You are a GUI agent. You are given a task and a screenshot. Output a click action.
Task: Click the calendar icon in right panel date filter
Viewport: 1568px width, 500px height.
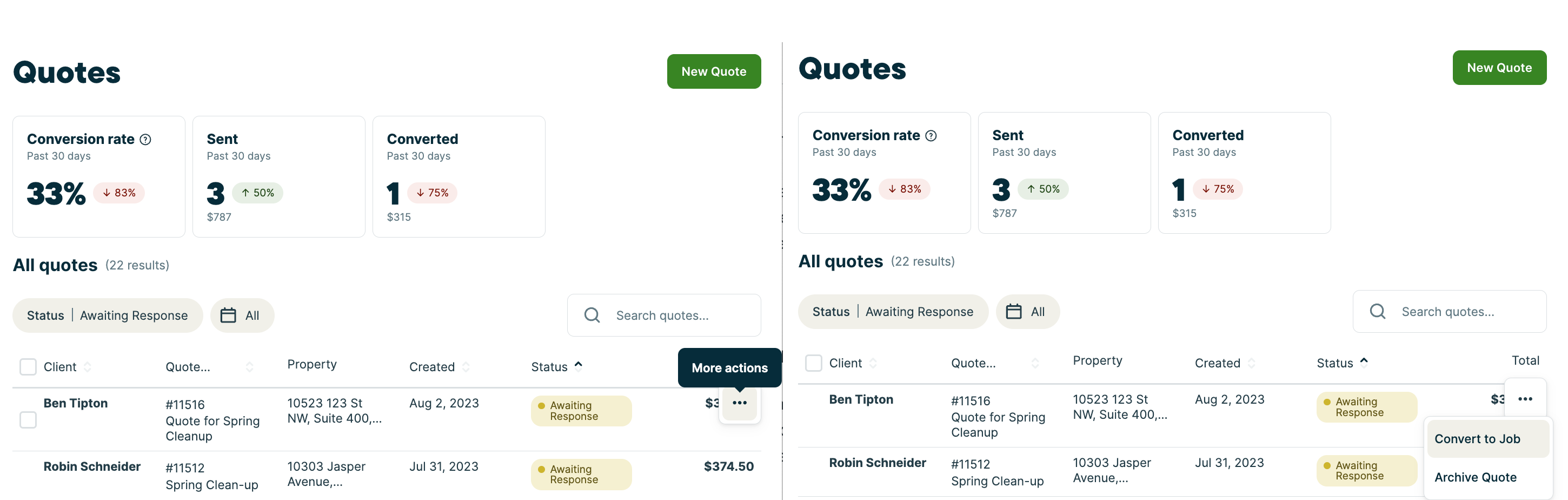(x=1013, y=312)
